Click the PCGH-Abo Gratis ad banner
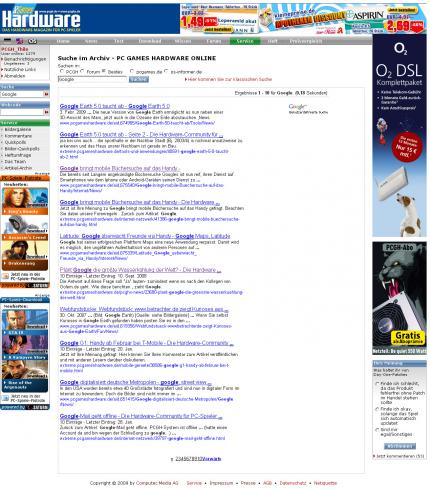The width and height of the screenshot is (430, 490). [x=399, y=298]
